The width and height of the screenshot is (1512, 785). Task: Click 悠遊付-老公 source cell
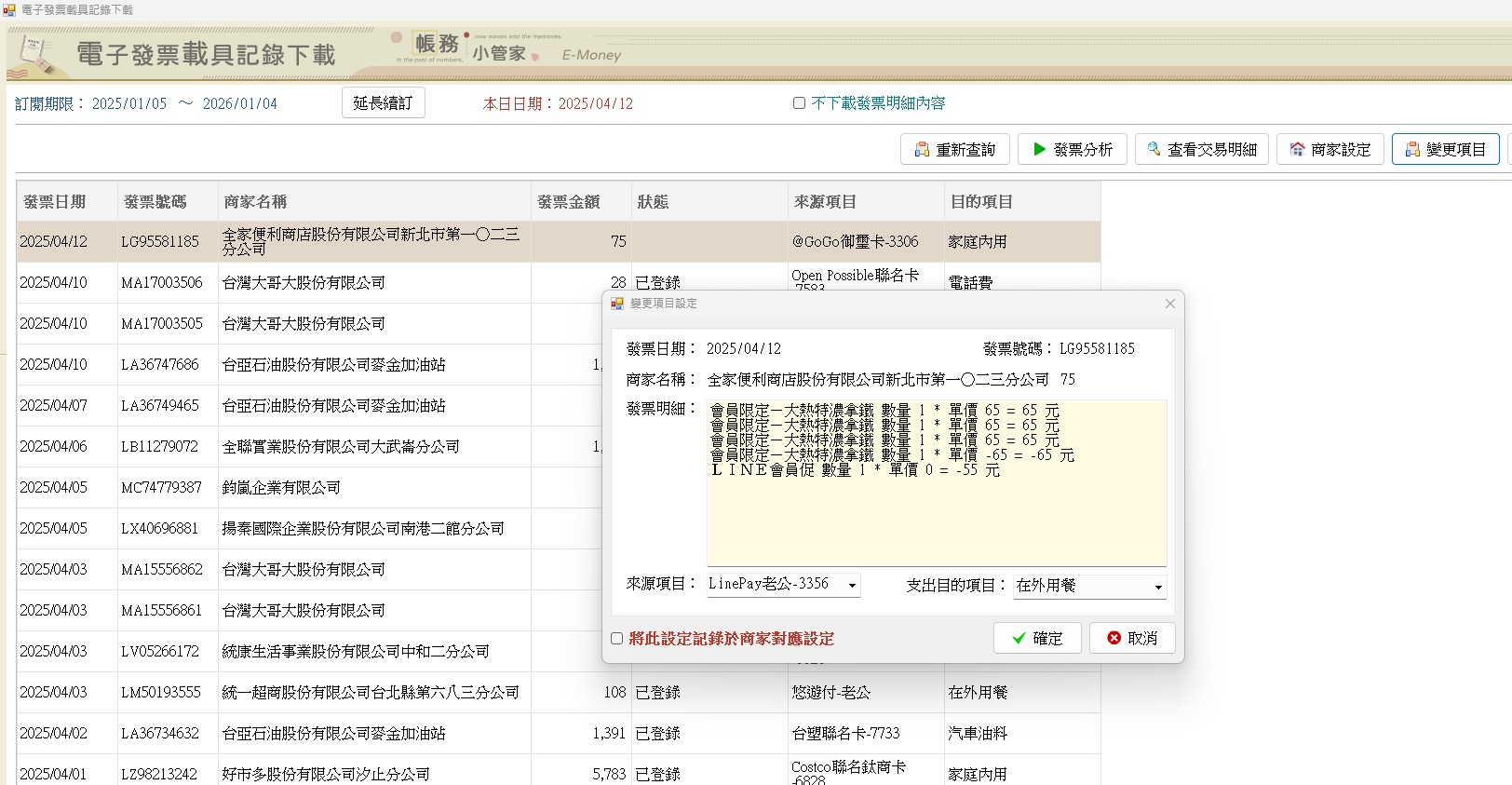coord(866,692)
